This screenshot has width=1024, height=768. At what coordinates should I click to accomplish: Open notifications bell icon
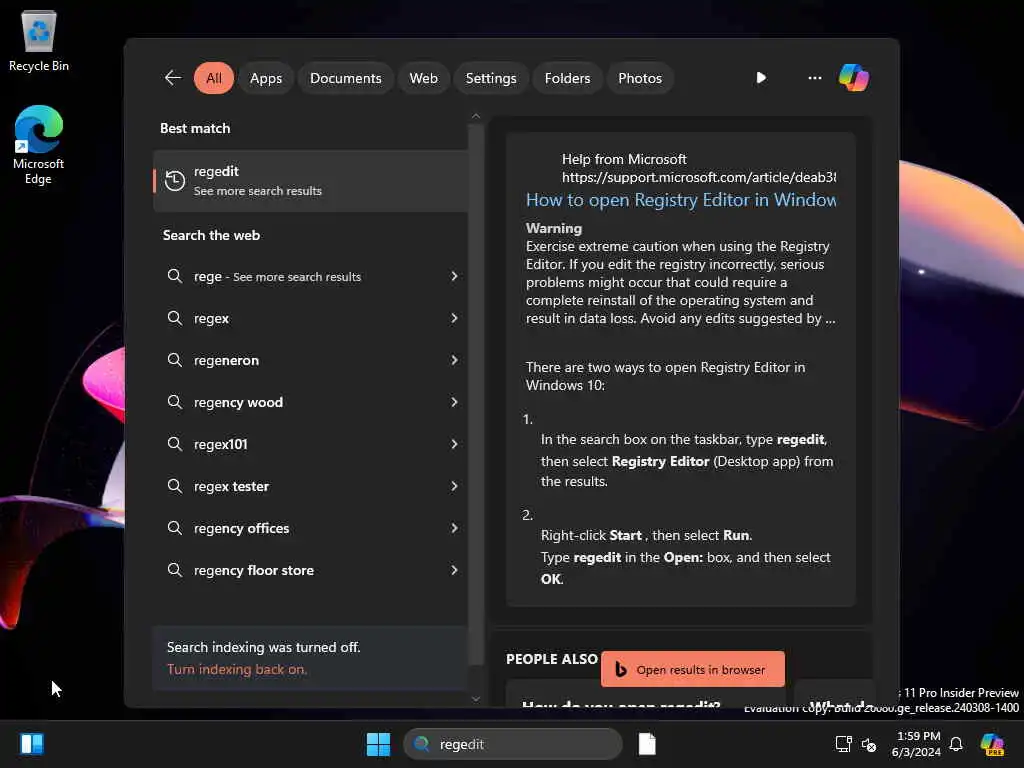coord(956,744)
